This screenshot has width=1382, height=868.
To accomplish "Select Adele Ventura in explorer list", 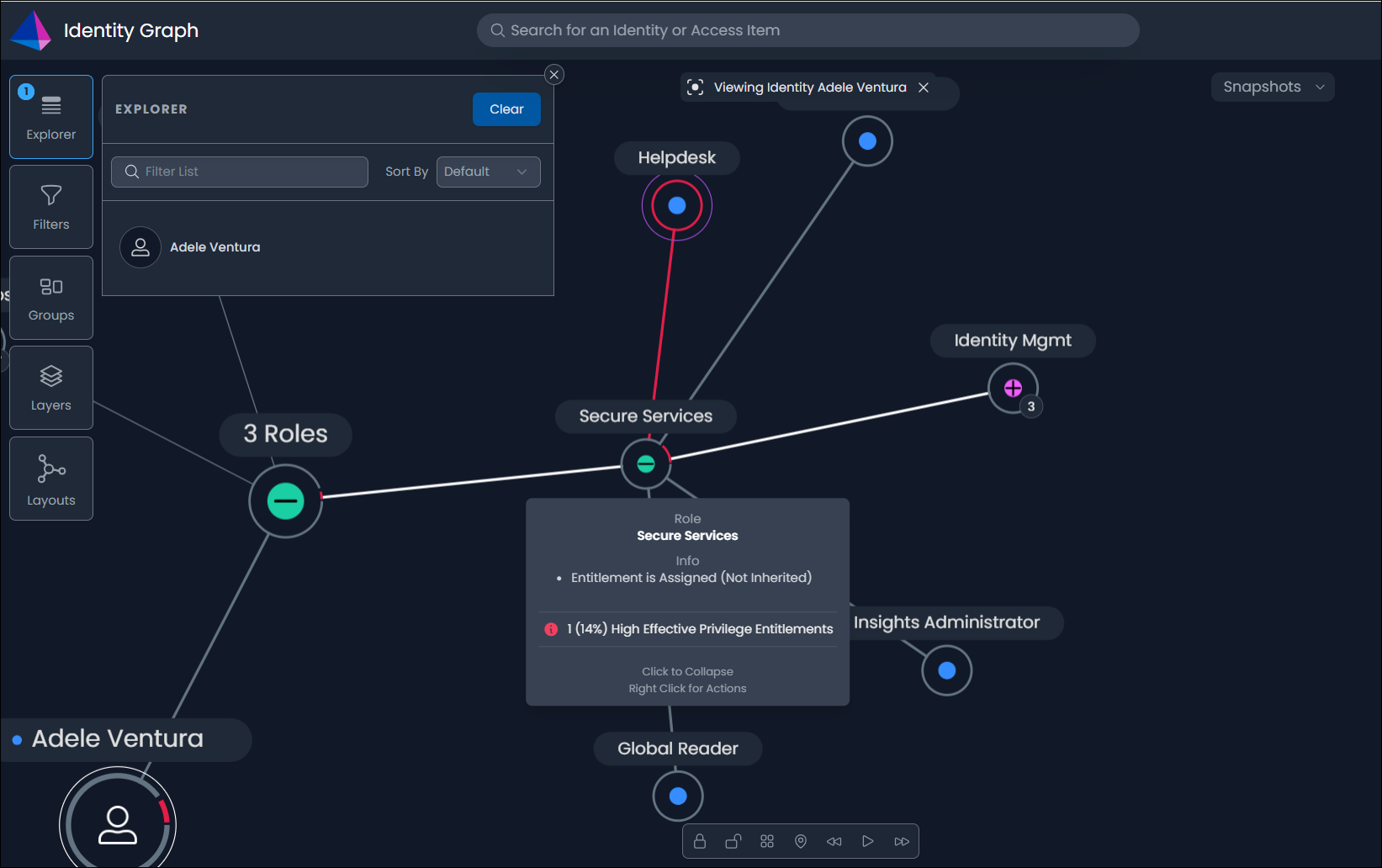I will pyautogui.click(x=215, y=247).
